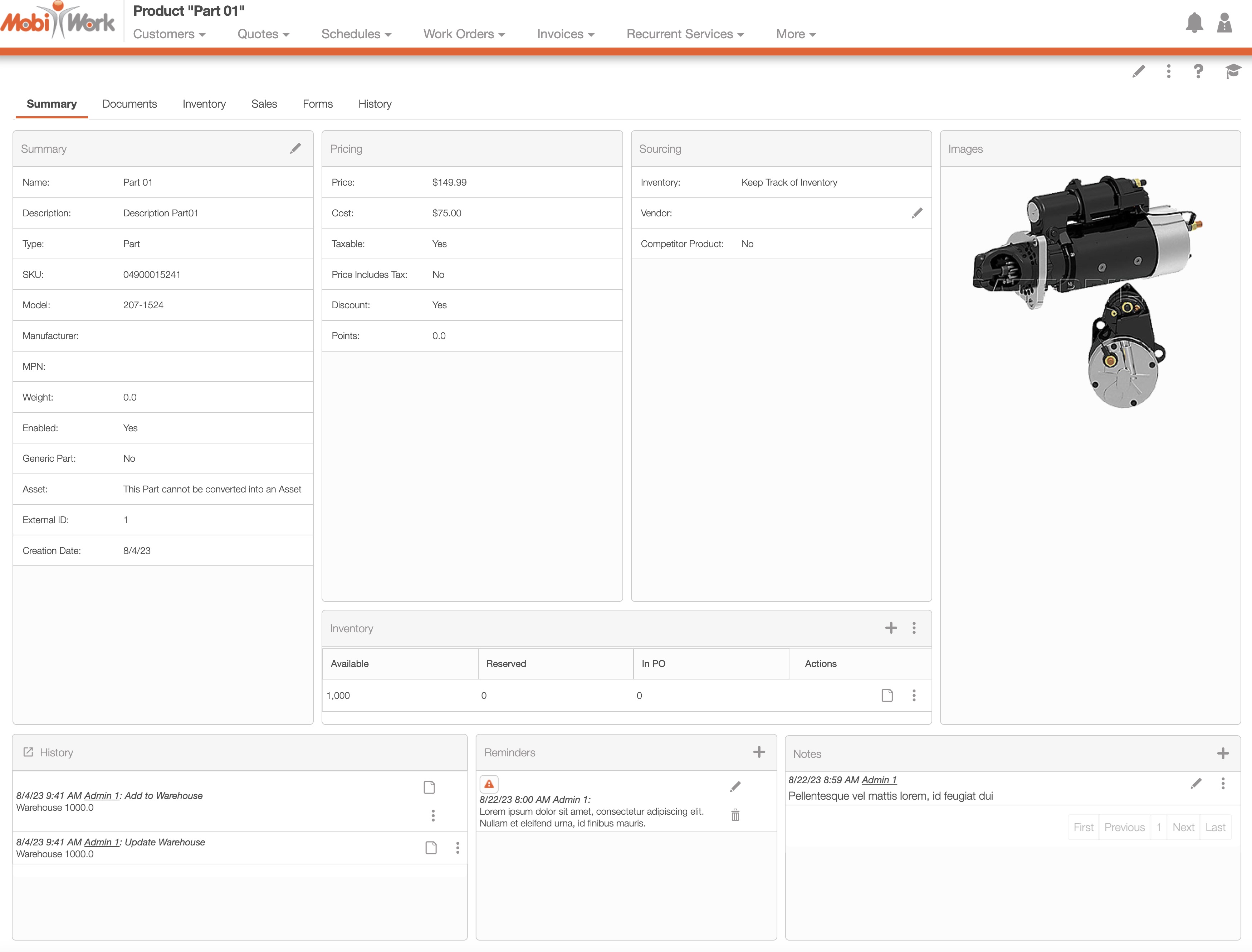The image size is (1252, 952).
Task: Switch to the Sales tab
Action: coord(264,104)
